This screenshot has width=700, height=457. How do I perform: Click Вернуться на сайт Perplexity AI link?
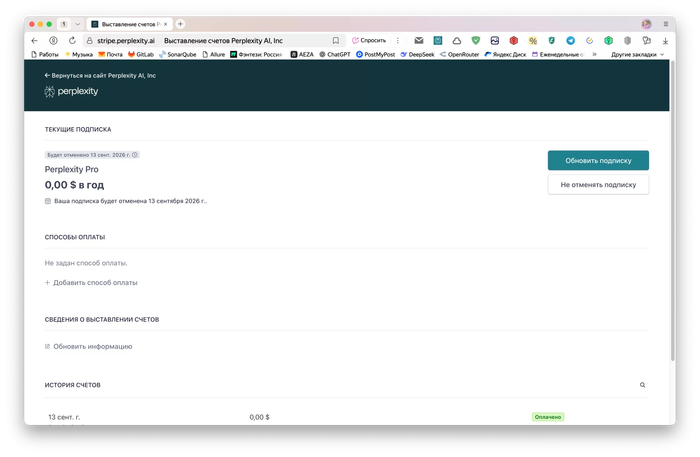point(100,75)
